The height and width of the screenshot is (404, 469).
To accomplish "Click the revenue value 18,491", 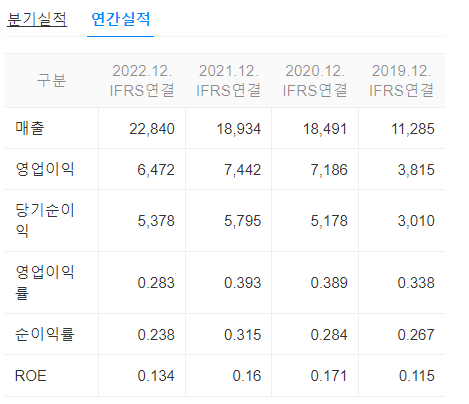I will [325, 129].
